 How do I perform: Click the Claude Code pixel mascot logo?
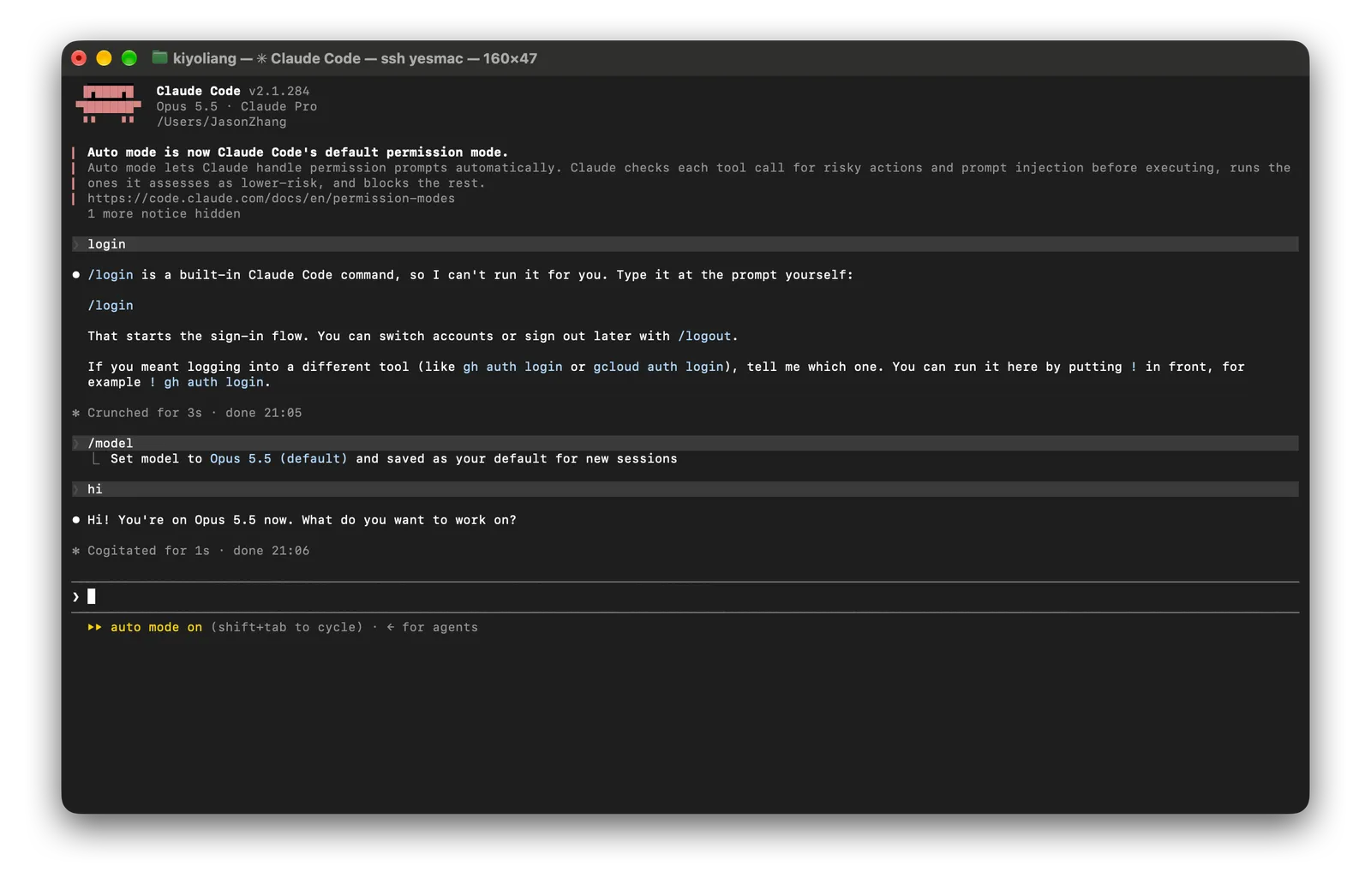(108, 105)
